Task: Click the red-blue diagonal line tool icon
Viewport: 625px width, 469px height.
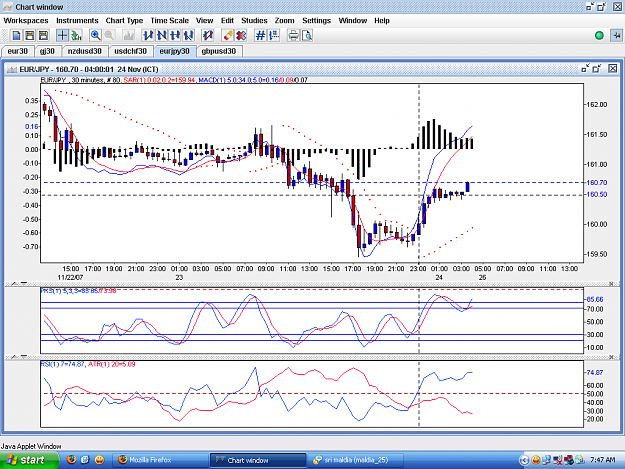Action: click(208, 36)
